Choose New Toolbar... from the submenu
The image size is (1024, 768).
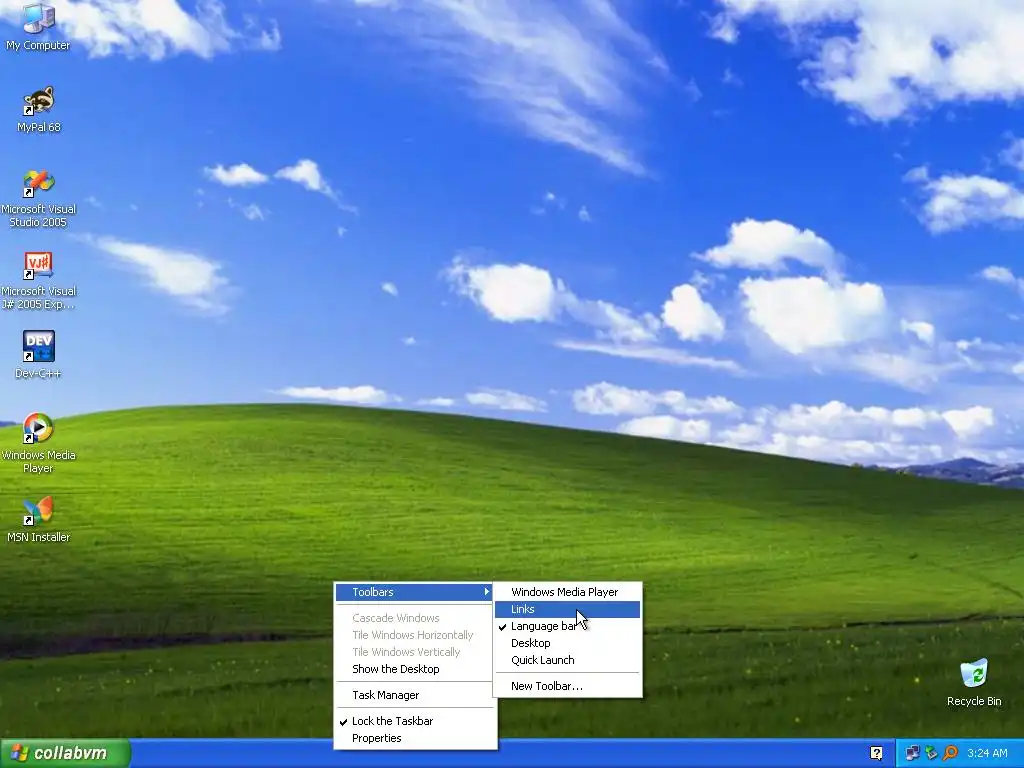[567, 686]
